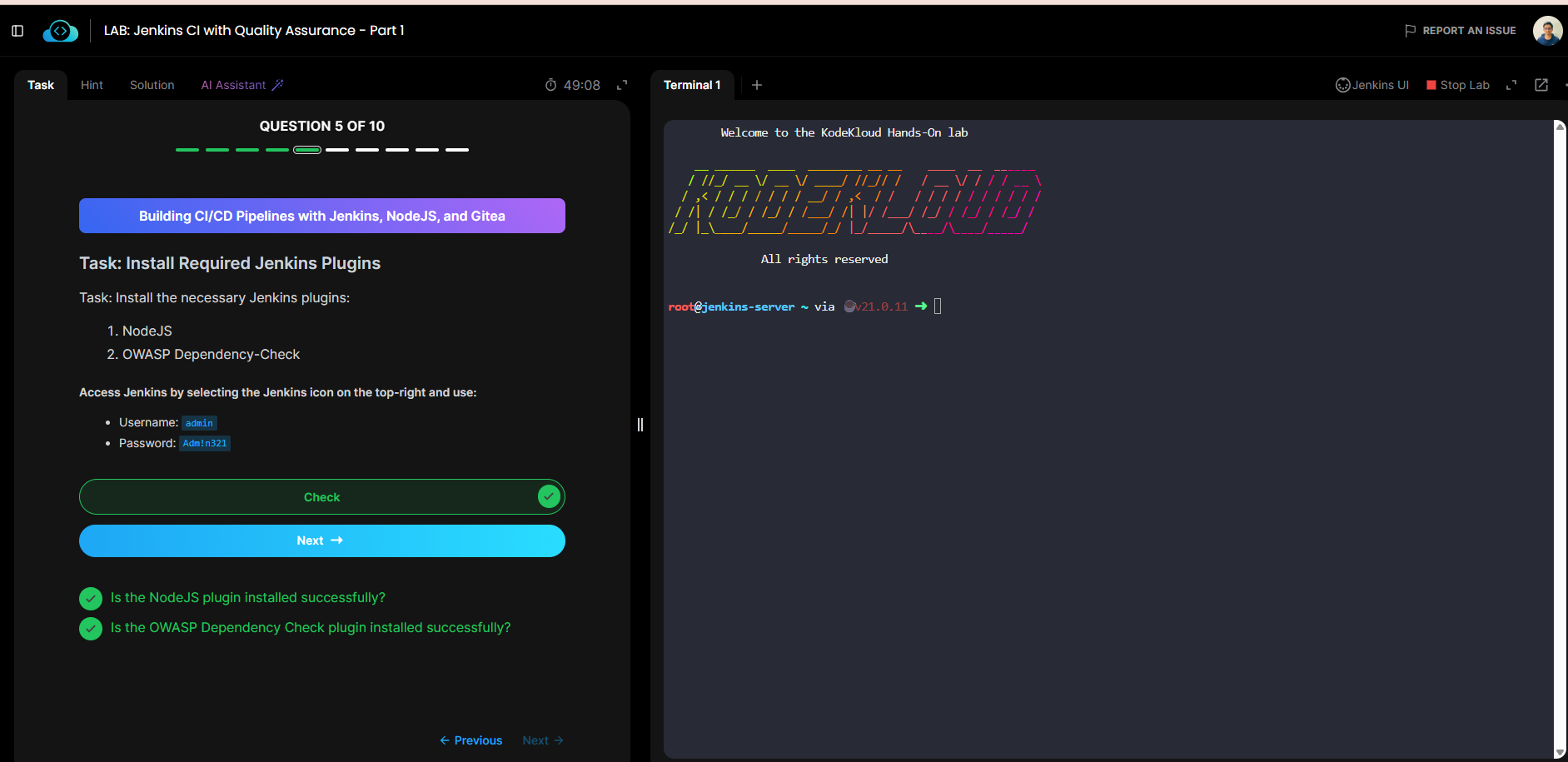Click the blue Next button
This screenshot has width=1568, height=762.
322,540
